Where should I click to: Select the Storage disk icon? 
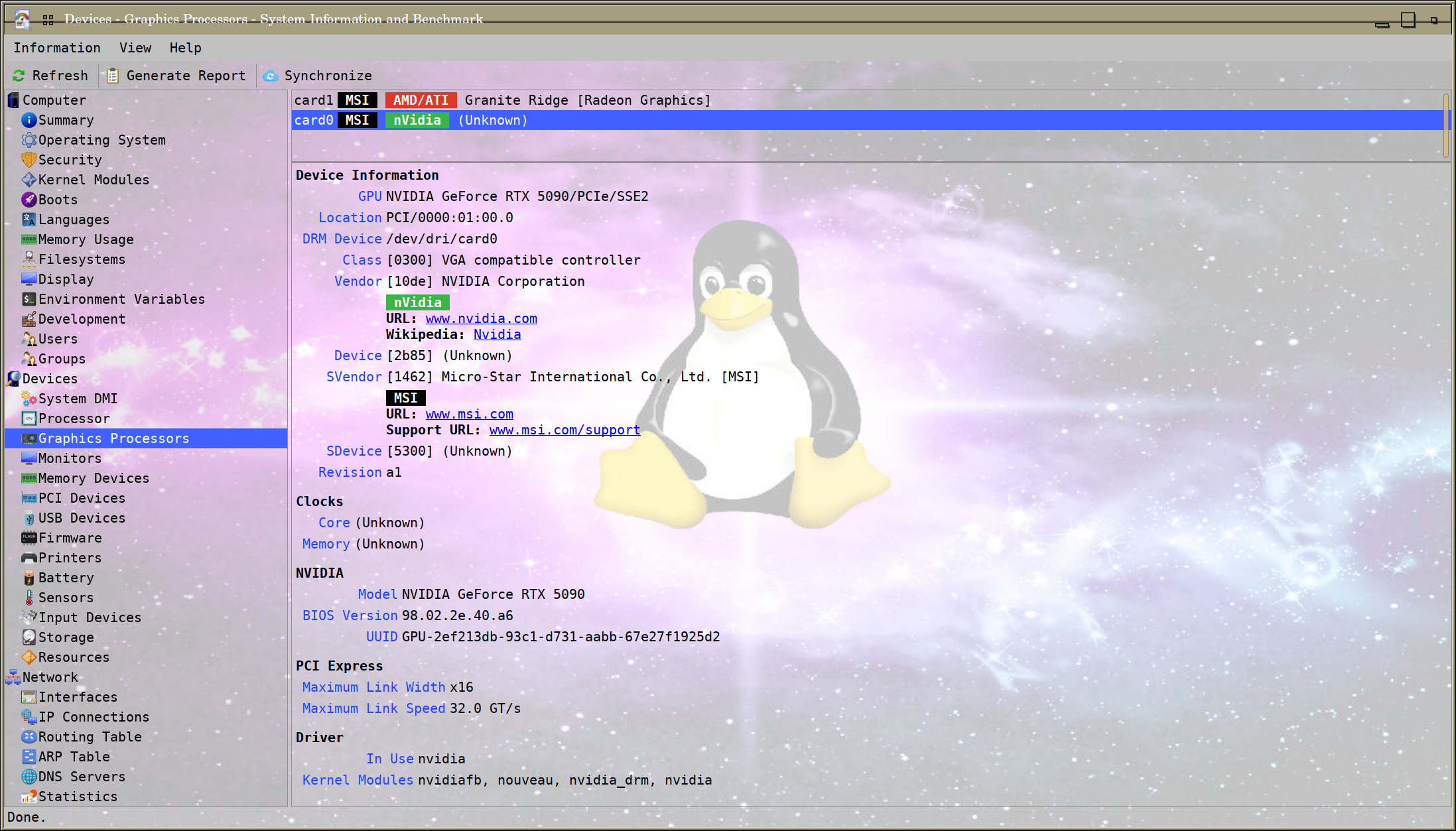point(29,637)
